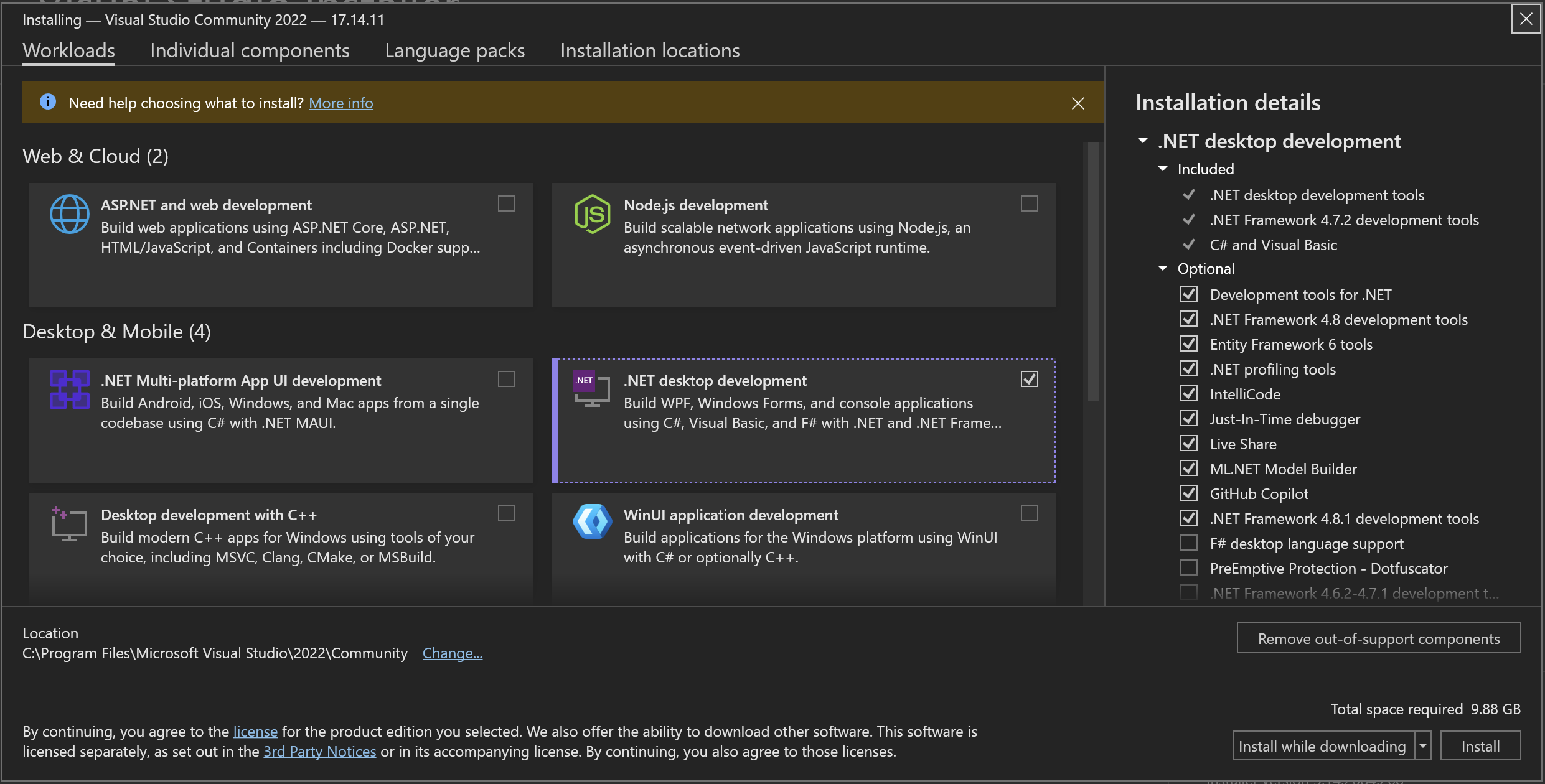
Task: Switch to the Individual components tab
Action: [250, 50]
